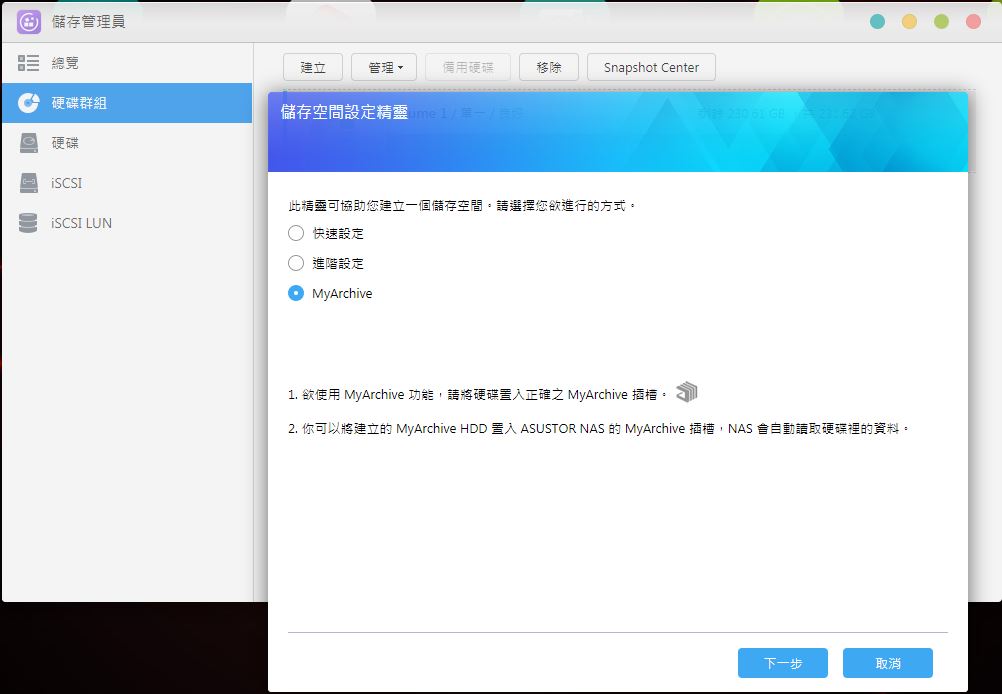Open the 總覽 overview list icon

tap(28, 63)
